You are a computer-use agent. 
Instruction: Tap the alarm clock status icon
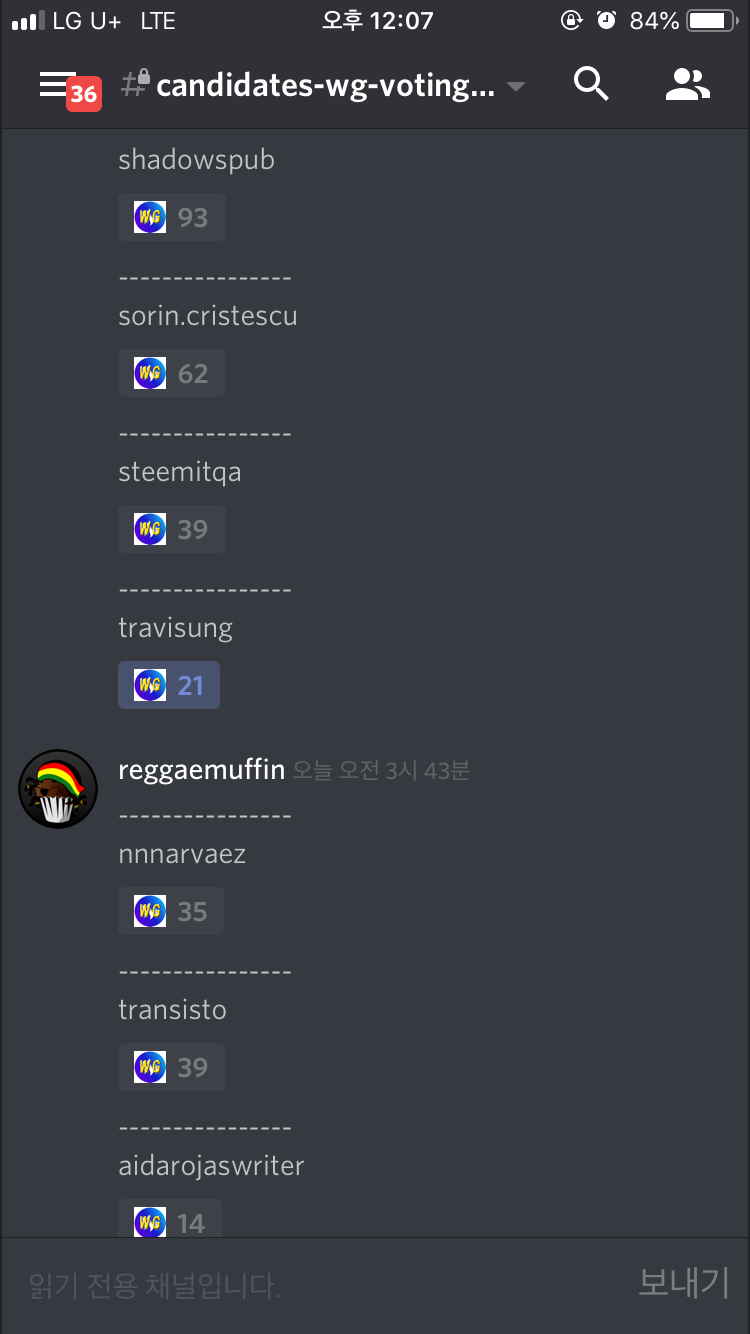pos(606,21)
